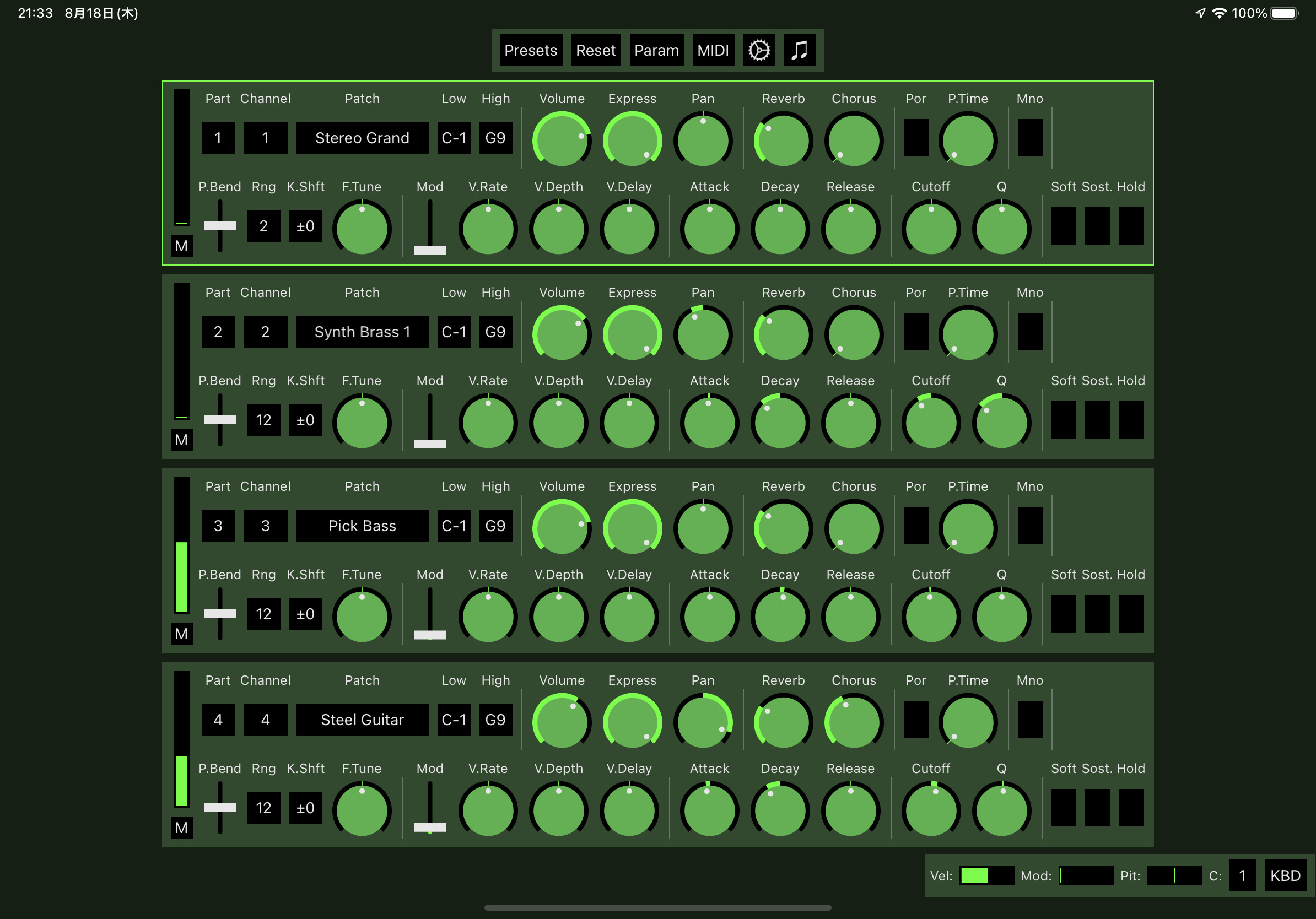Mute part 1 with the M button

pyautogui.click(x=182, y=246)
